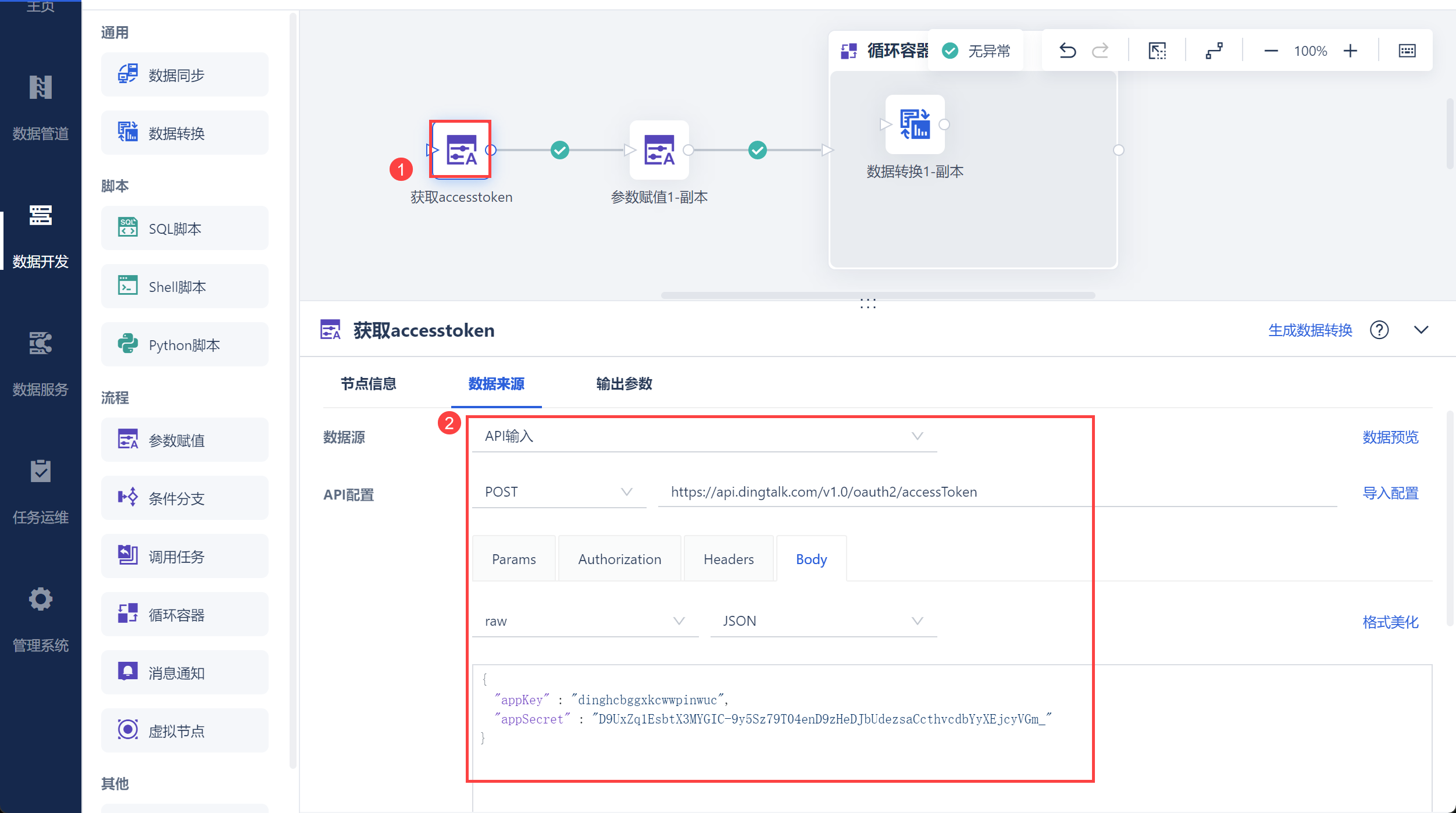Select the 参数赋值1-副本 node icon
Viewport: 1456px width, 813px height.
[659, 150]
